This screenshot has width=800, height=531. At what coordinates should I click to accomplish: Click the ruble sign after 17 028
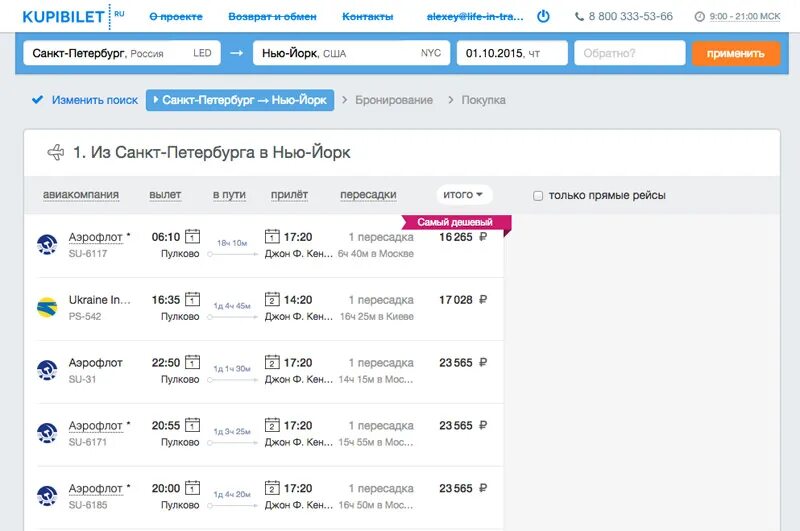pos(483,299)
